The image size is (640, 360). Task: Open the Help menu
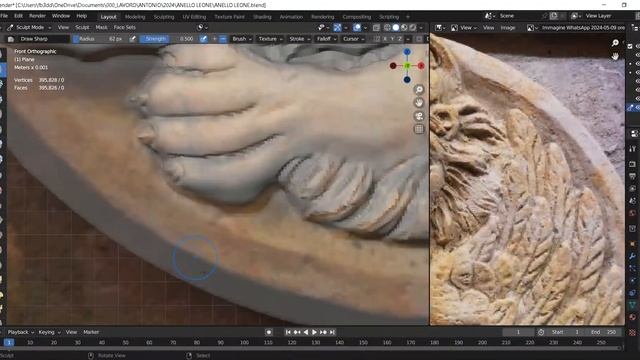click(x=82, y=16)
